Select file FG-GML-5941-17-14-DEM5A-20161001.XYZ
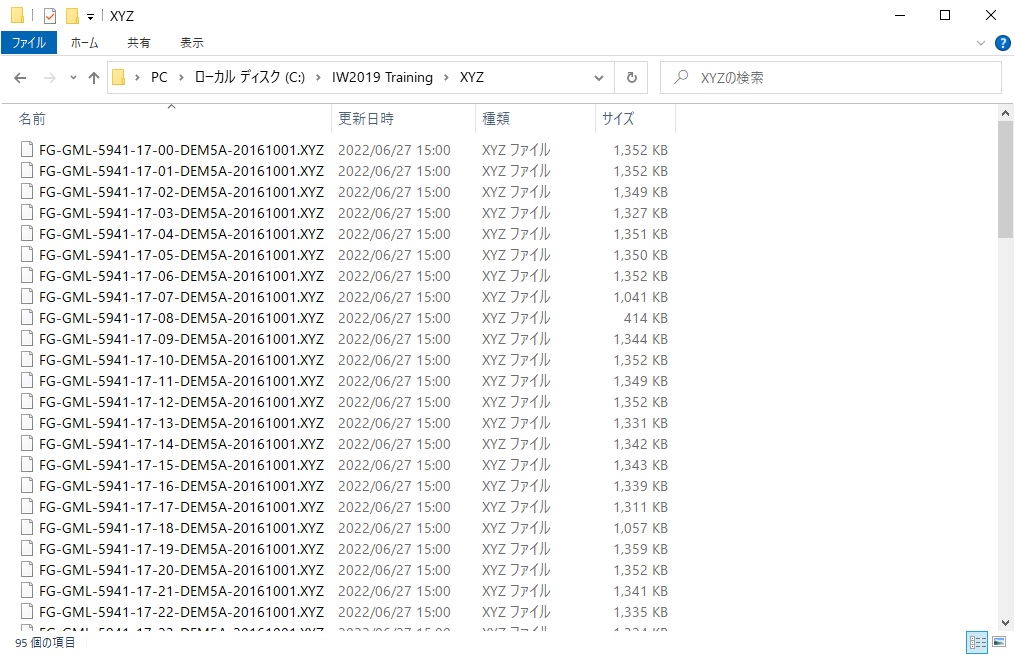Image resolution: width=1015 pixels, height=655 pixels. [x=181, y=444]
